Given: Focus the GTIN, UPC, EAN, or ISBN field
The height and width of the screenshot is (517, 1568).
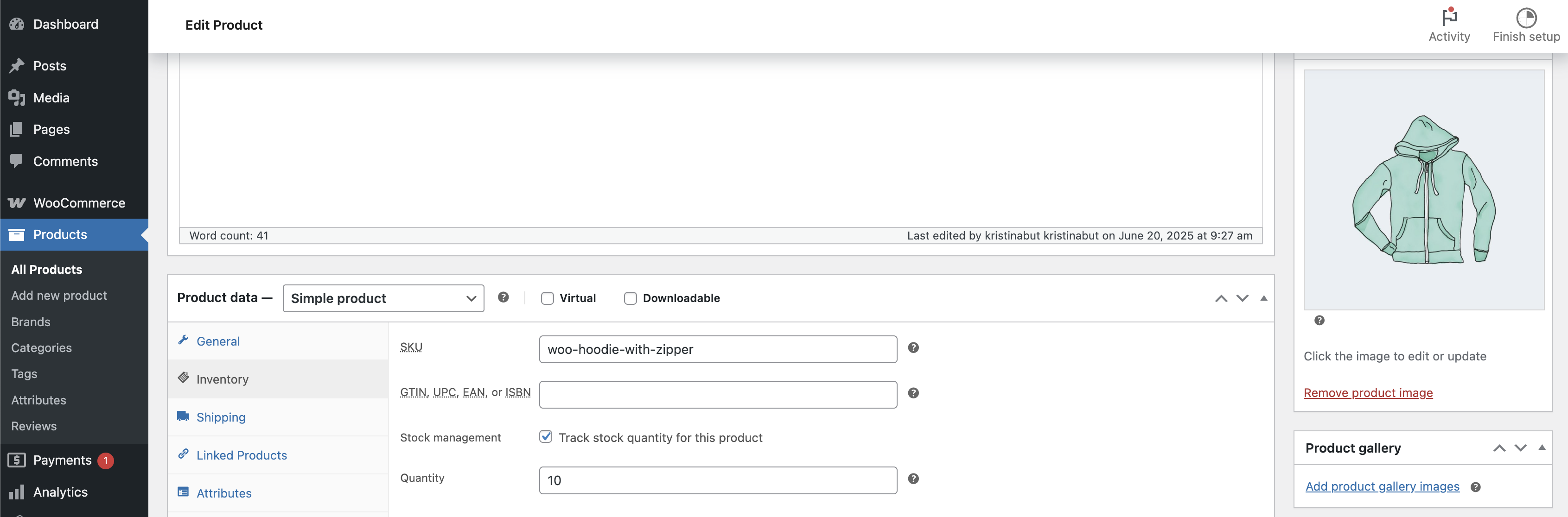Looking at the screenshot, I should 718,395.
